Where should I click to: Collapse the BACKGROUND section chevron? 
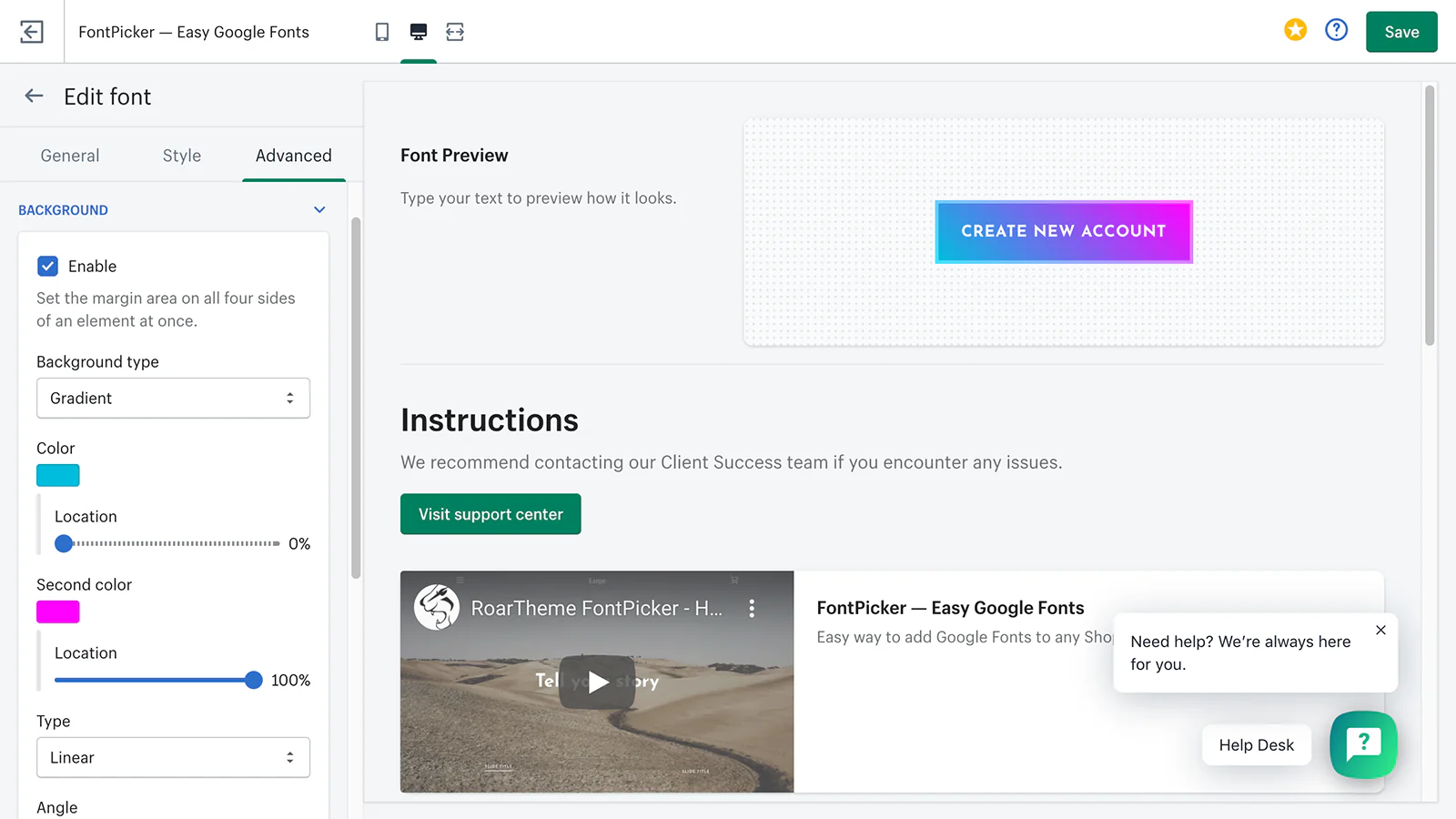[x=319, y=209]
